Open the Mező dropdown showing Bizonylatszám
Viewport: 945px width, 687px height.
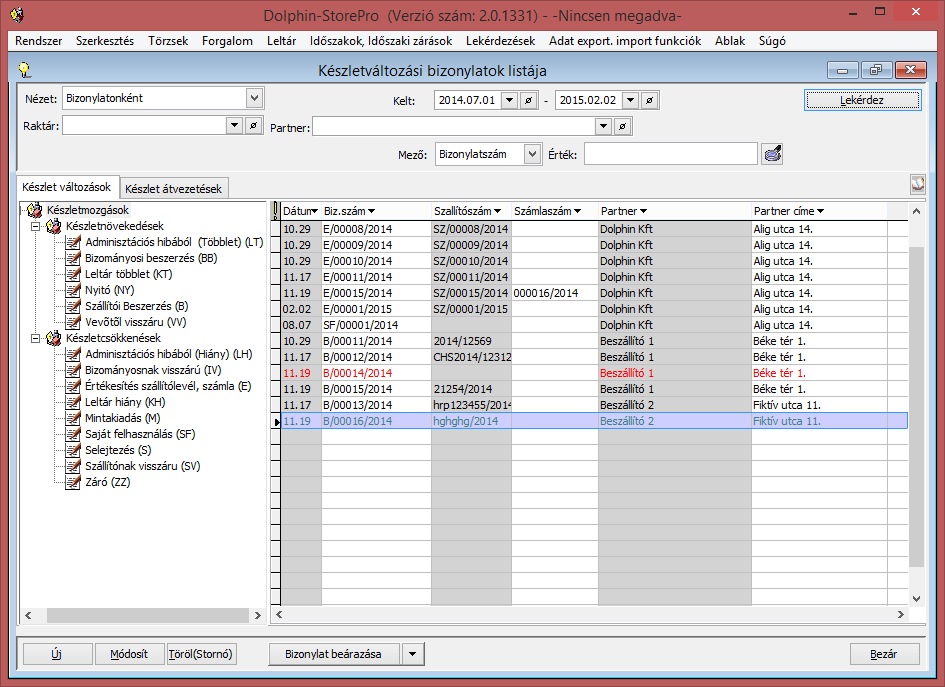[x=532, y=154]
